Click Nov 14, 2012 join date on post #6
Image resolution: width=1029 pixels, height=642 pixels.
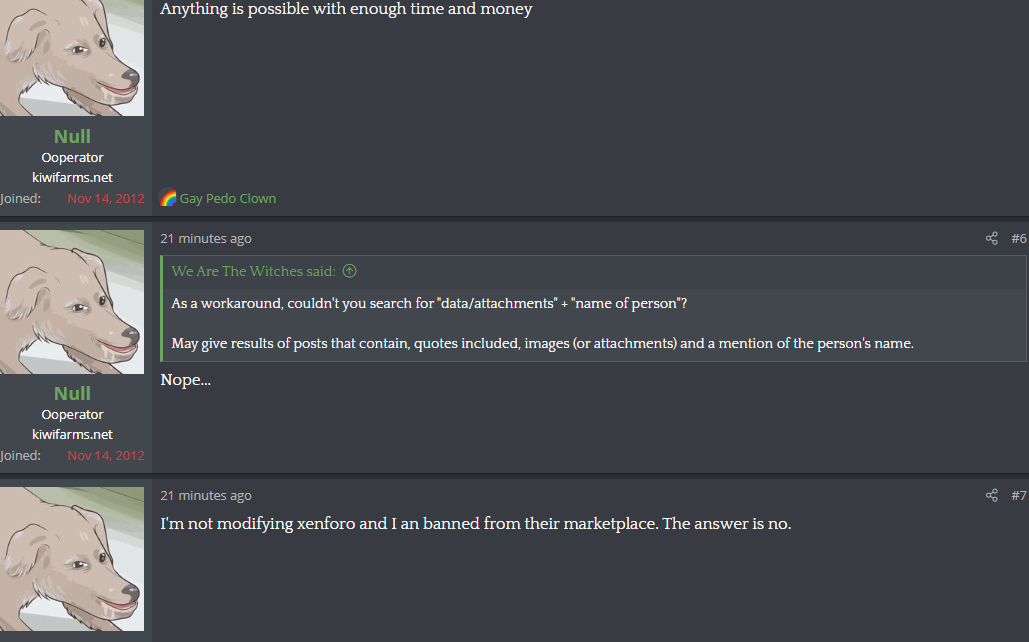tap(106, 456)
